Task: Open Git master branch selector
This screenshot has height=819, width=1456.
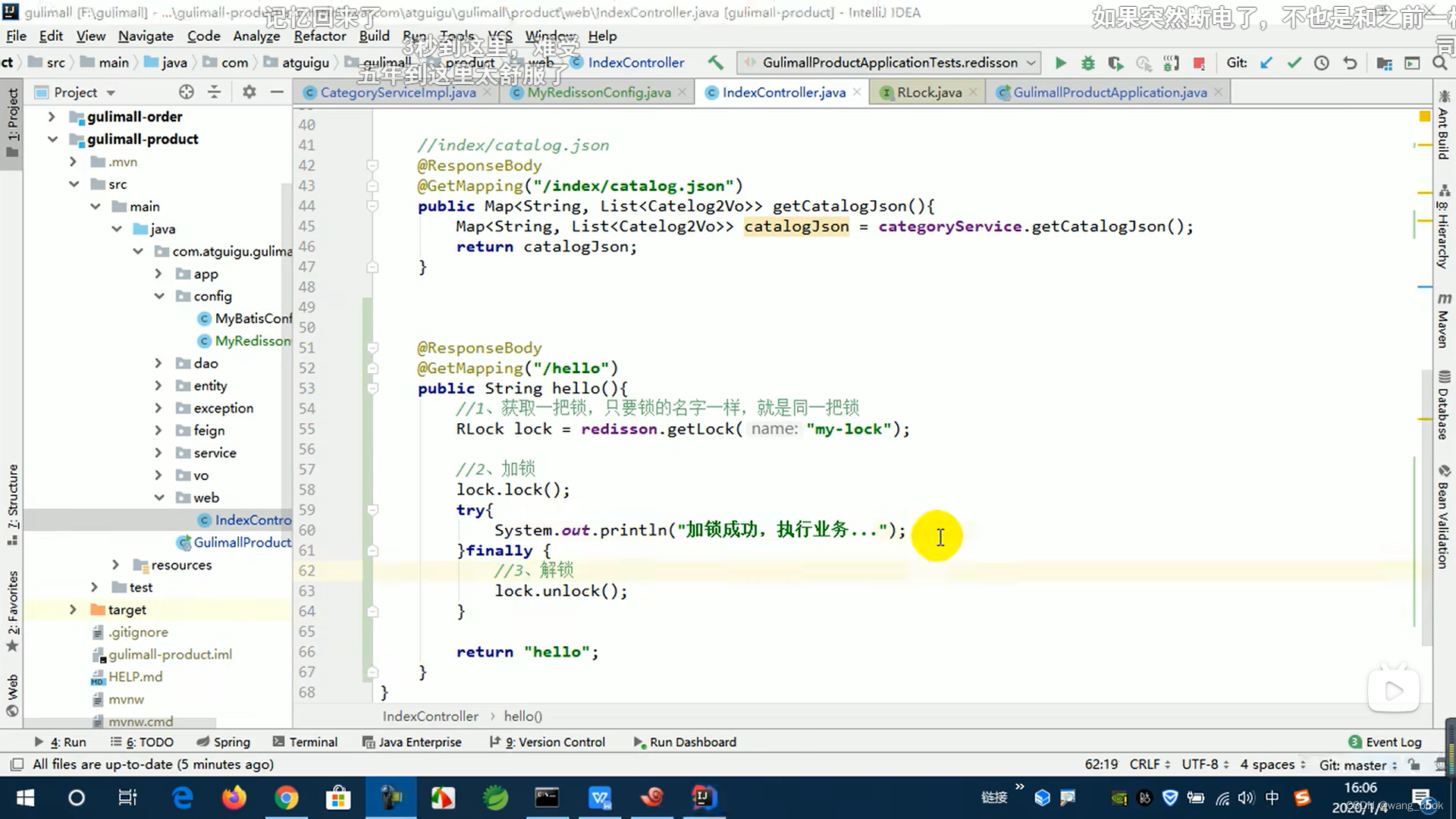Action: 1357,764
